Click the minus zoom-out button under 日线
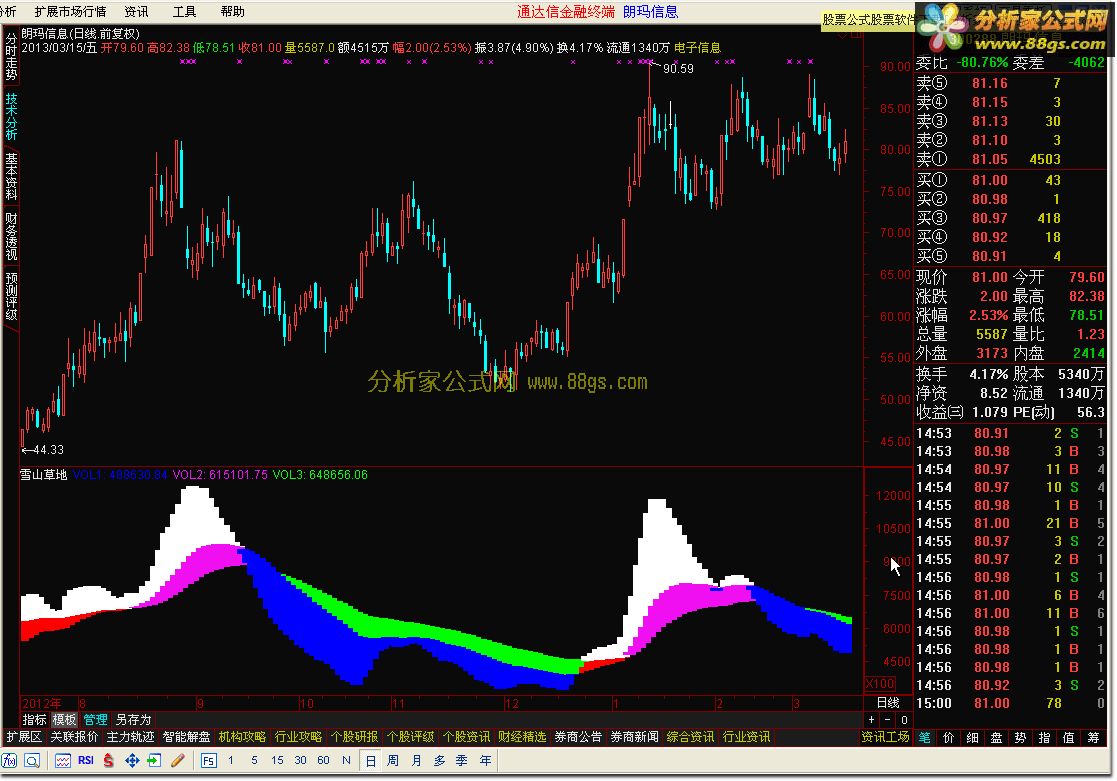 888,720
